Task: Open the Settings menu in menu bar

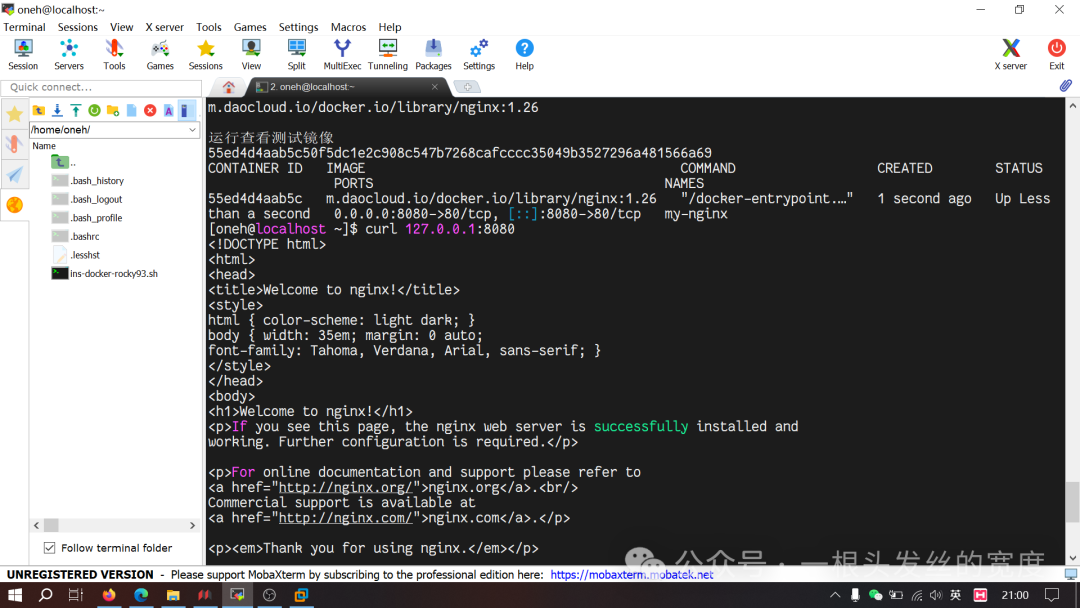Action: pyautogui.click(x=298, y=27)
